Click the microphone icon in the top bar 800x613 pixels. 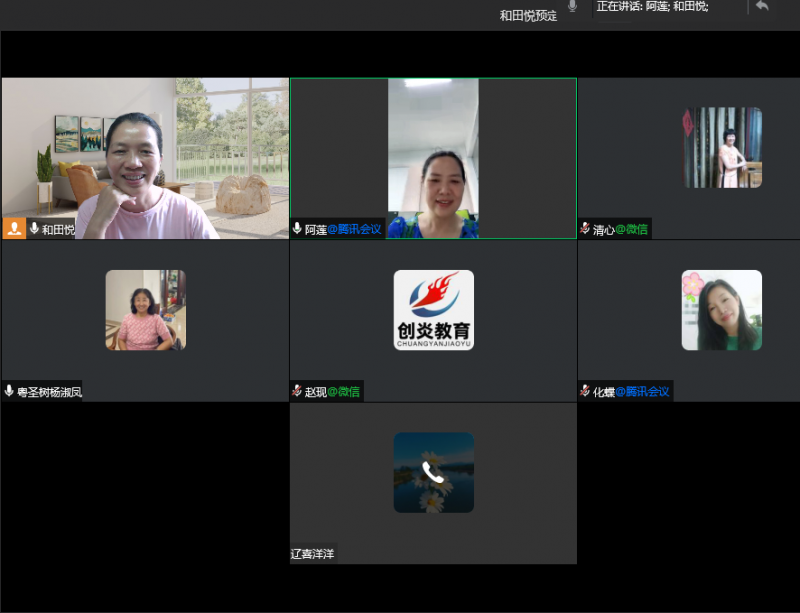[573, 7]
